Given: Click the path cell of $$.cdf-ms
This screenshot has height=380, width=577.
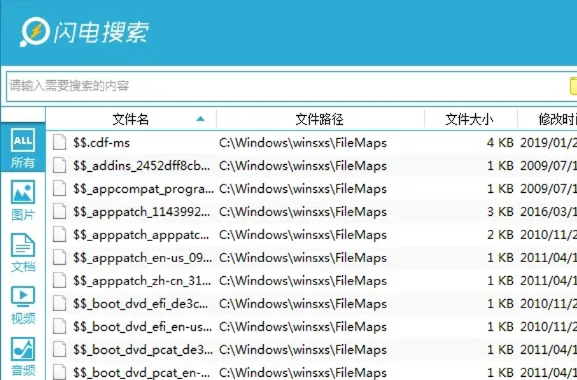Looking at the screenshot, I should 303,143.
